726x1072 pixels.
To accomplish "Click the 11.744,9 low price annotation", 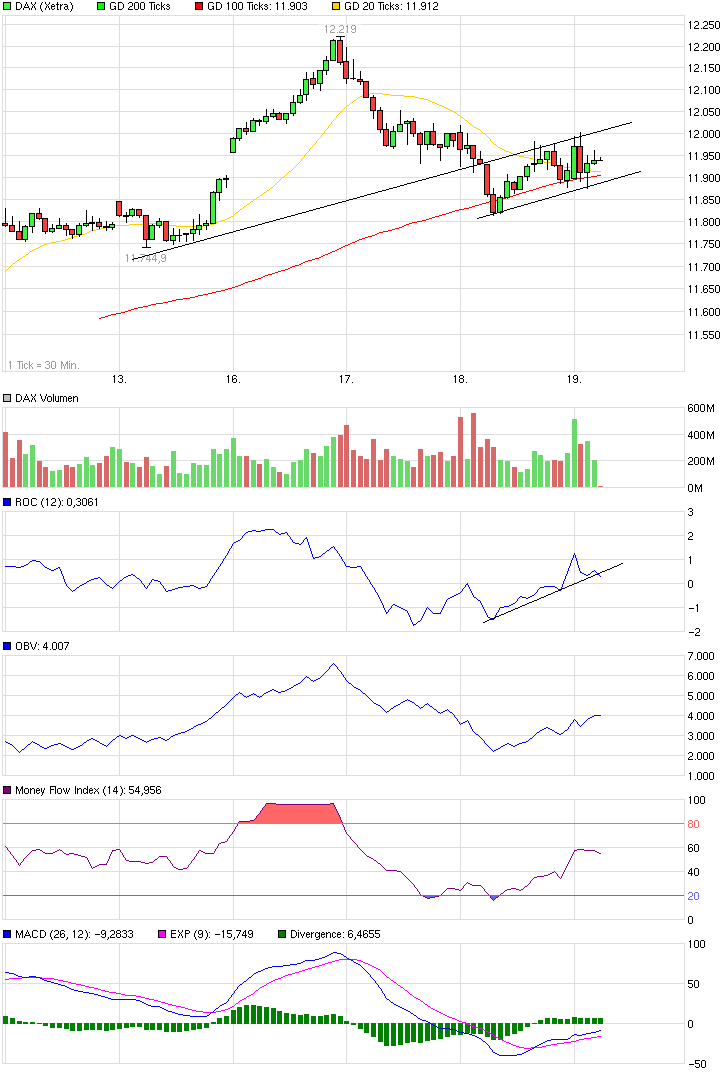I will click(146, 258).
